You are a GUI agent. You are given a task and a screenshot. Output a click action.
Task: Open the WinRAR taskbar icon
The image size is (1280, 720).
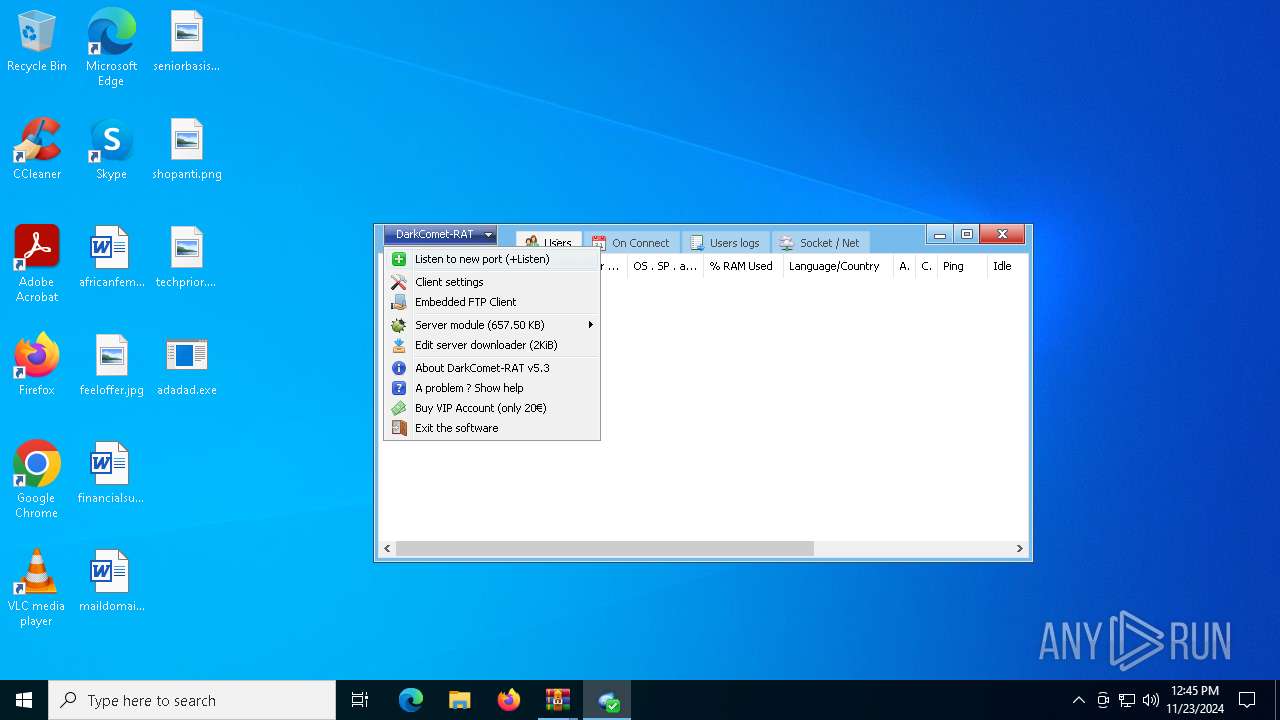pyautogui.click(x=558, y=700)
